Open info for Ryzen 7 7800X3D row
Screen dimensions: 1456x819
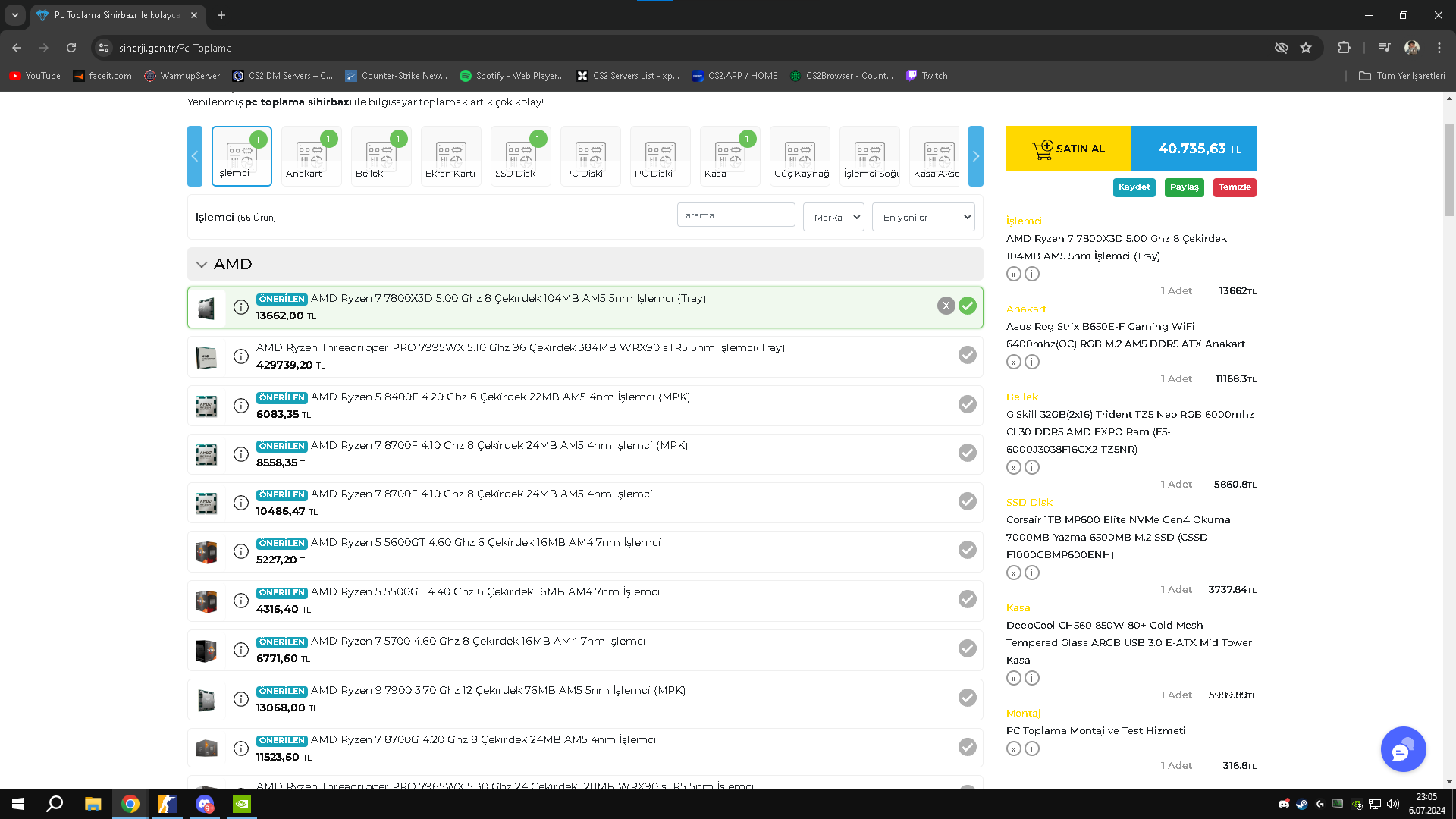[x=240, y=307]
